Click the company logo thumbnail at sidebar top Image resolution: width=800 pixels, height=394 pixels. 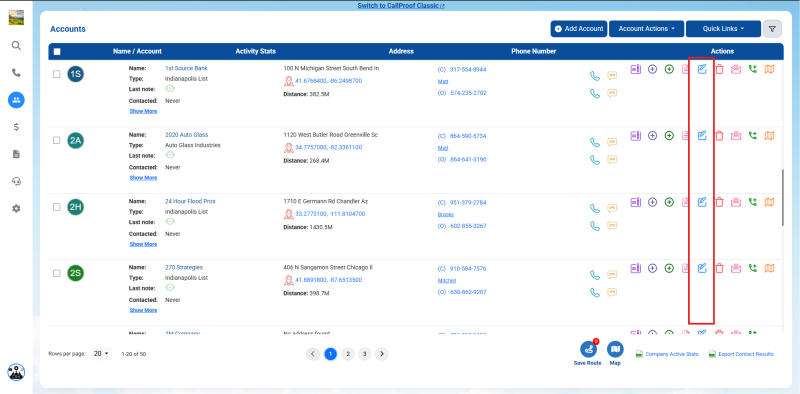[16, 17]
